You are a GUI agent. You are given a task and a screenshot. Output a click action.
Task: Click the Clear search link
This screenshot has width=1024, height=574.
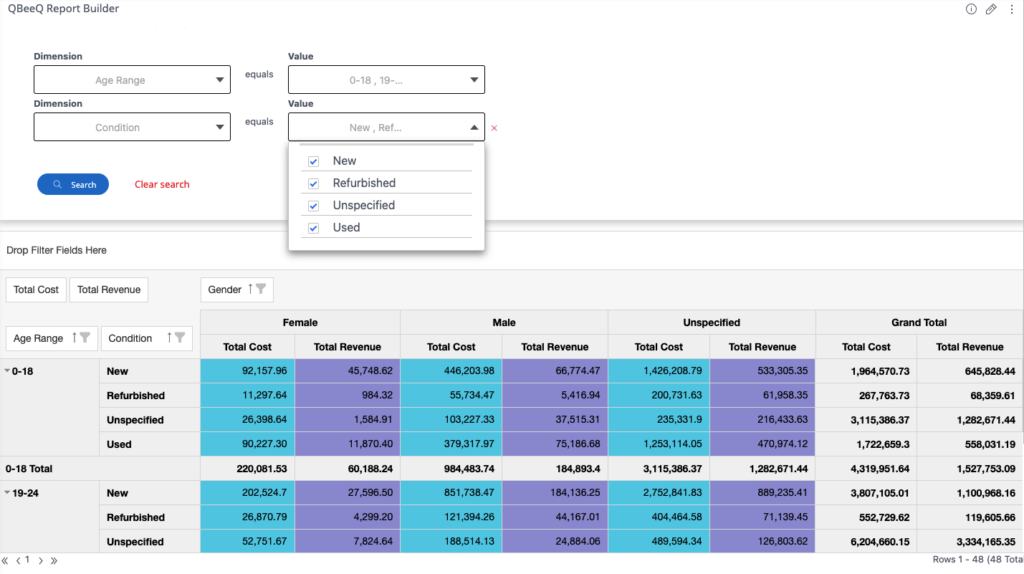click(x=162, y=184)
